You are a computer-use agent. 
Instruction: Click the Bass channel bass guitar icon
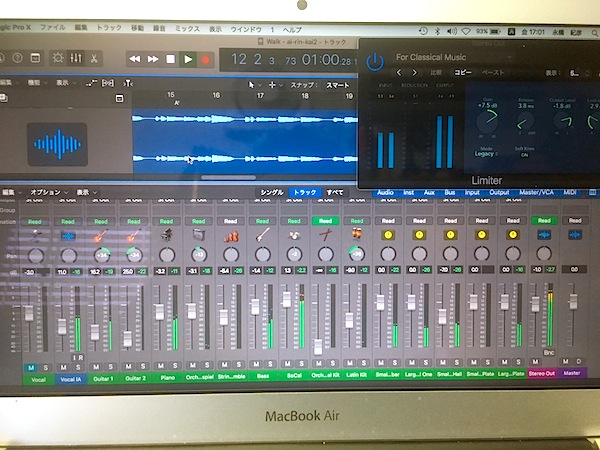tap(262, 235)
